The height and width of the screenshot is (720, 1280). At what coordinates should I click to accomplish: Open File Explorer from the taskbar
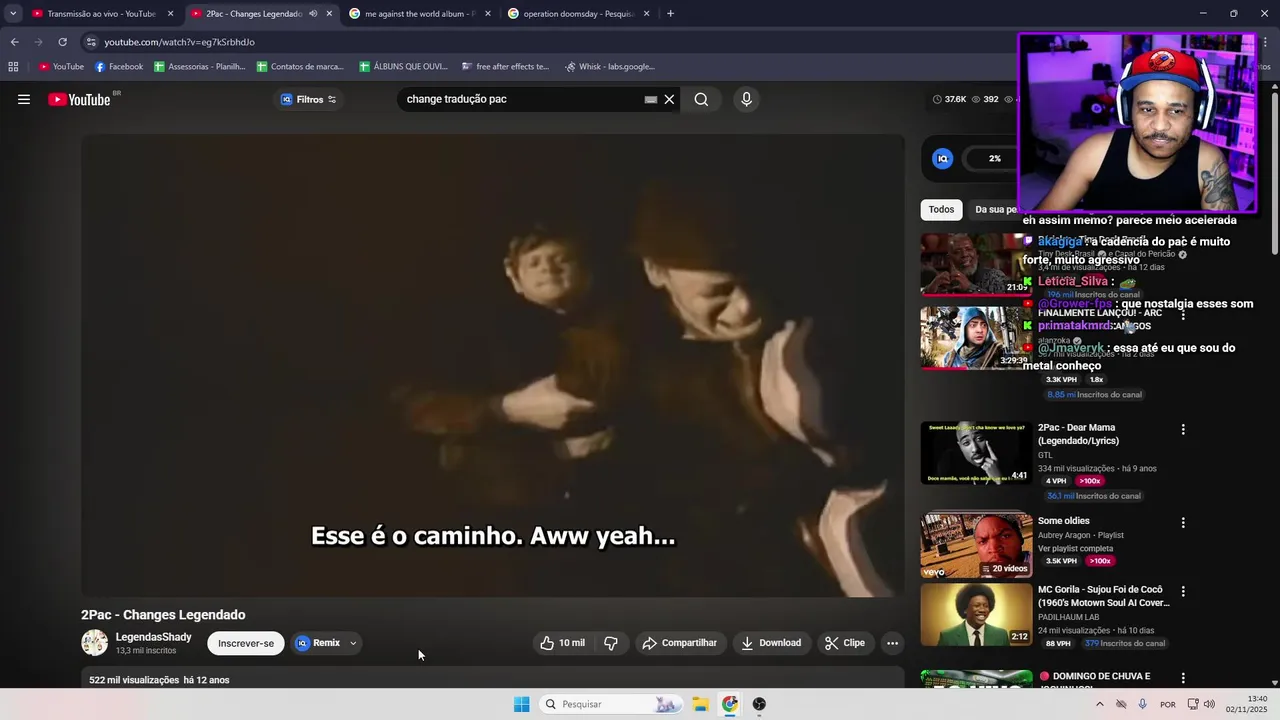(x=700, y=704)
